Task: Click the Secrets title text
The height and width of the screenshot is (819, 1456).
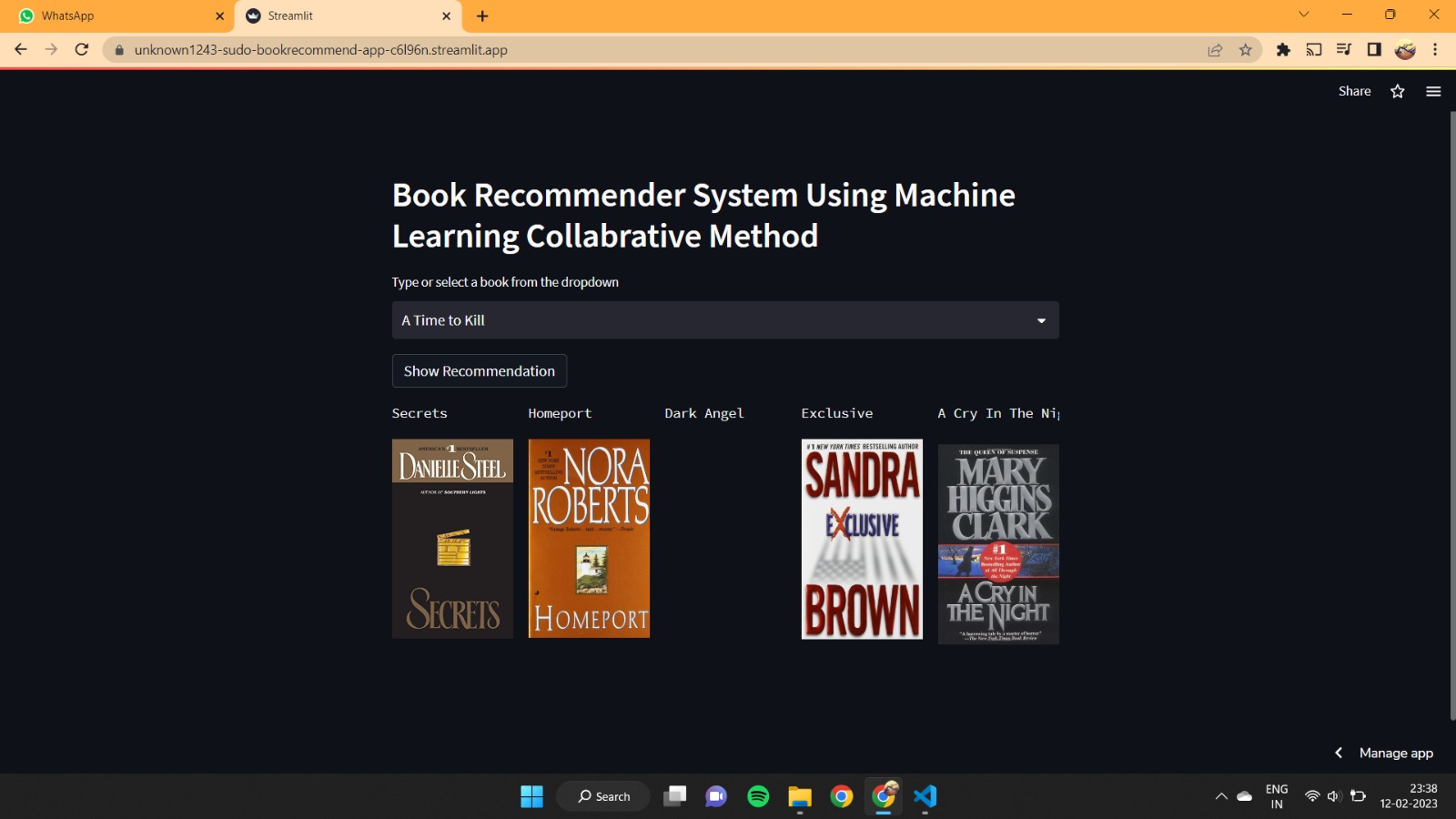Action: click(420, 413)
